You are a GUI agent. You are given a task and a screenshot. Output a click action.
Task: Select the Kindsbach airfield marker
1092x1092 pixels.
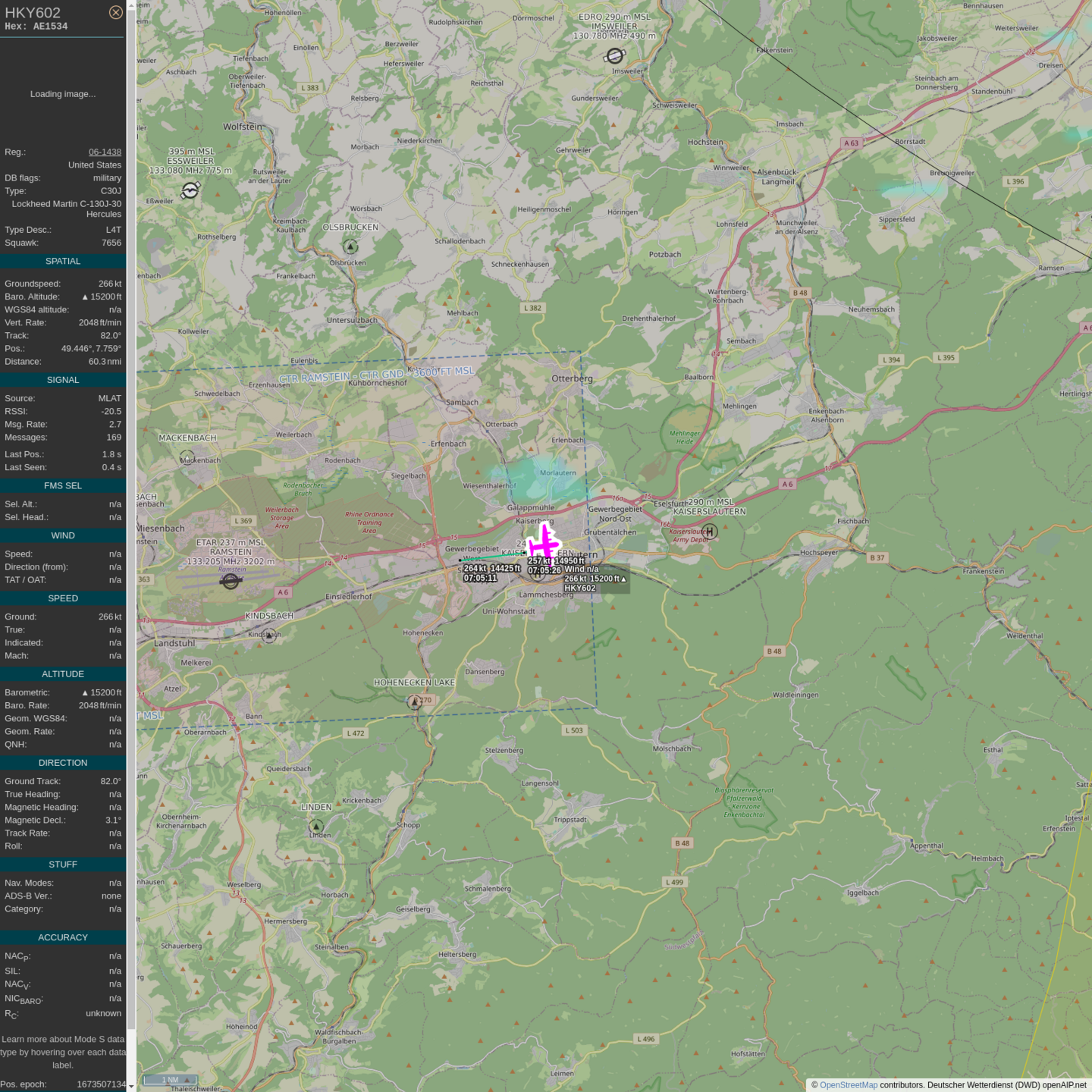point(269,635)
